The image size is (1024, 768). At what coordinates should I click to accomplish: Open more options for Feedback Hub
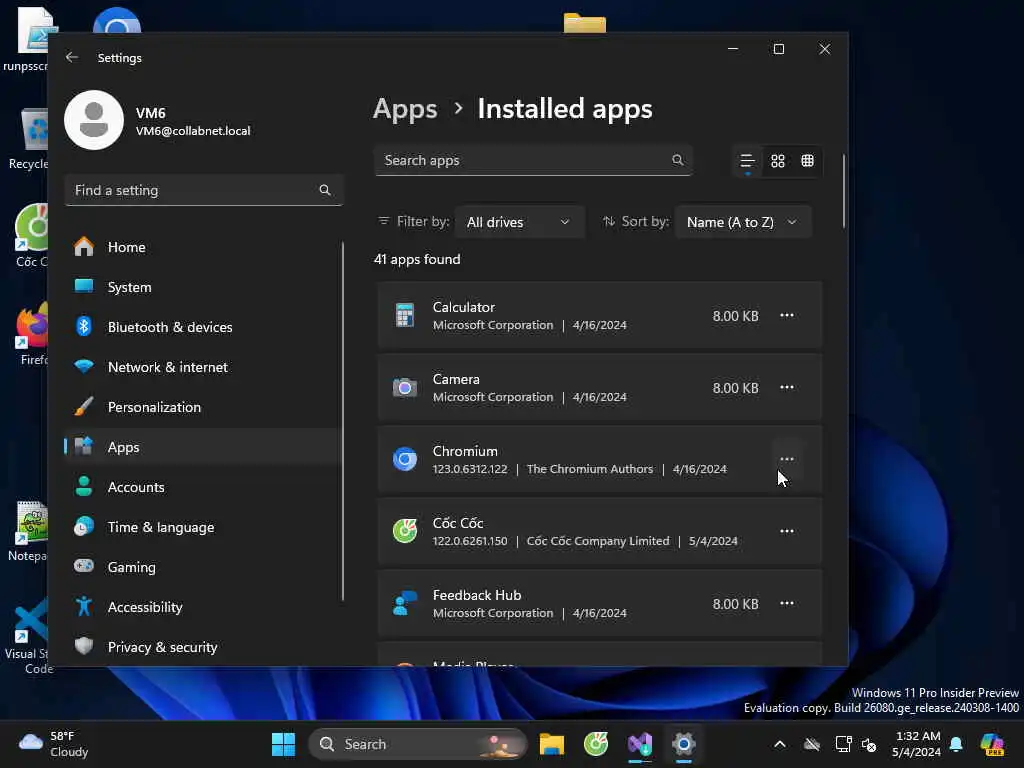787,603
